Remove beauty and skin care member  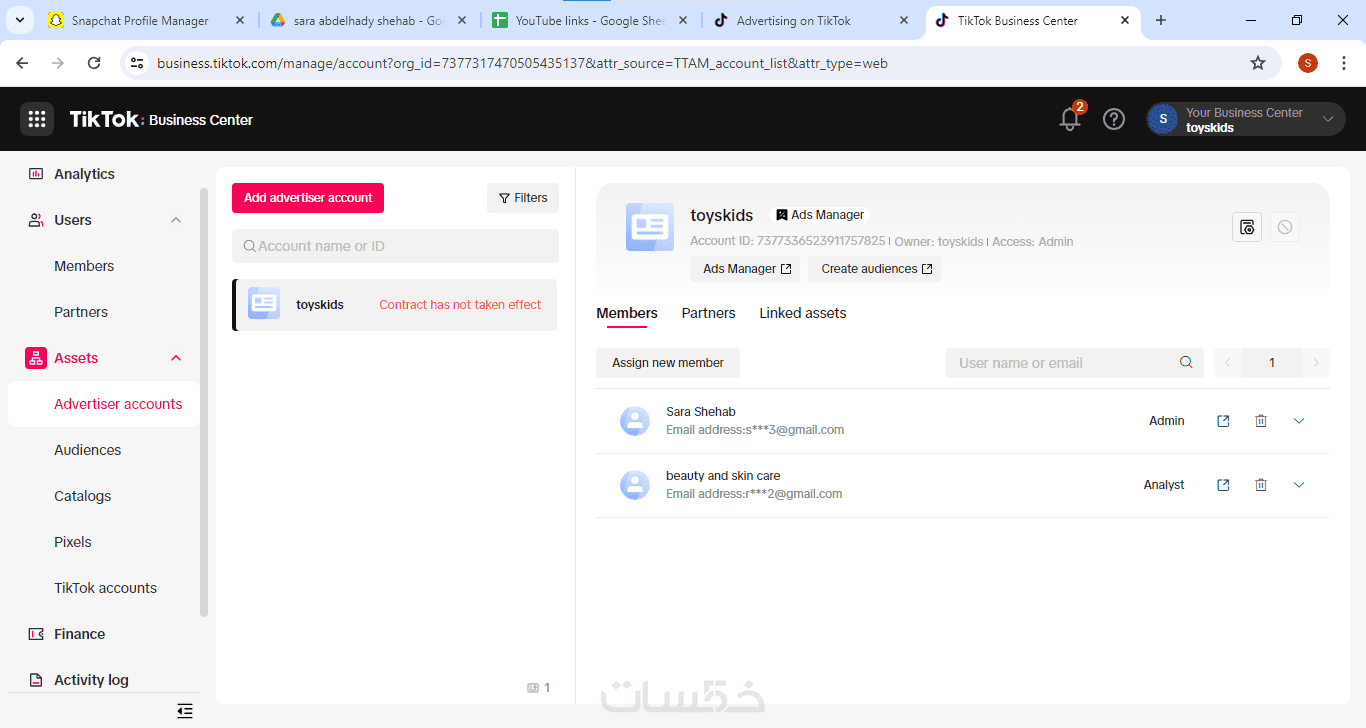(x=1261, y=485)
